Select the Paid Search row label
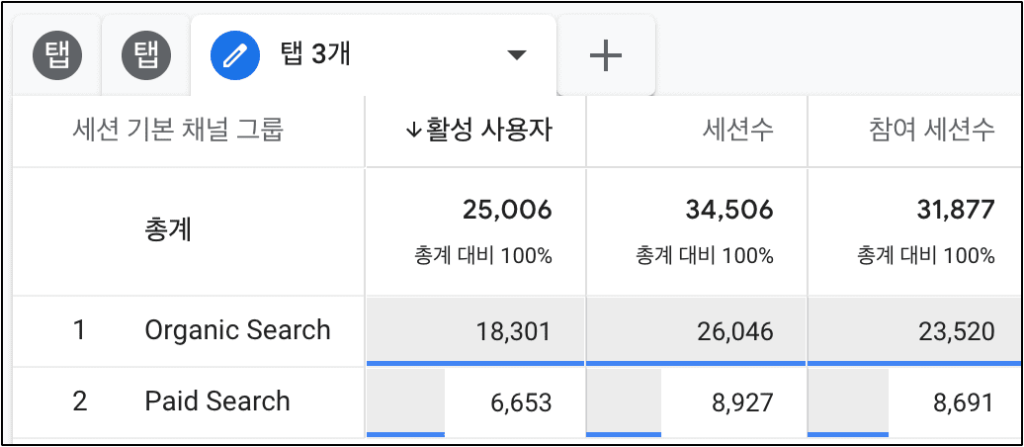The image size is (1024, 447). [217, 401]
